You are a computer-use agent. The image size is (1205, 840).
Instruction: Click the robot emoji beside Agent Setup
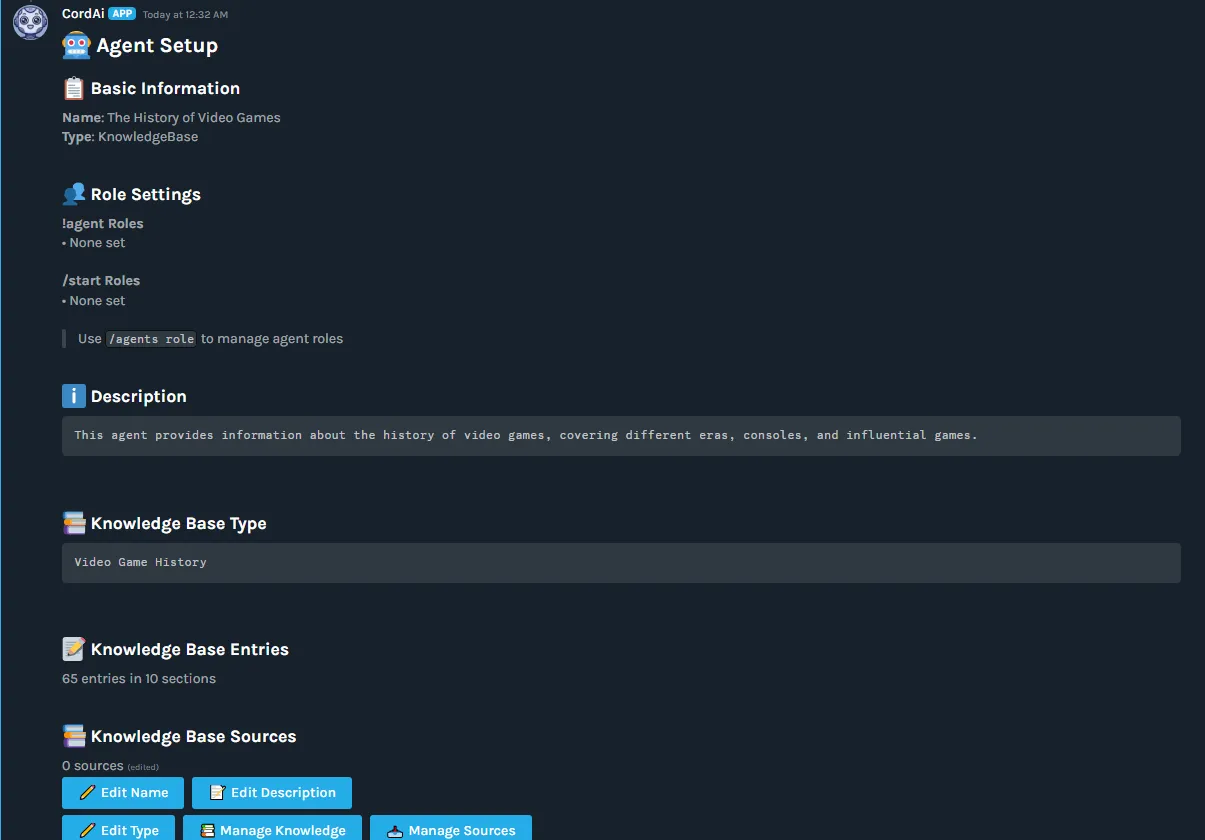point(76,45)
